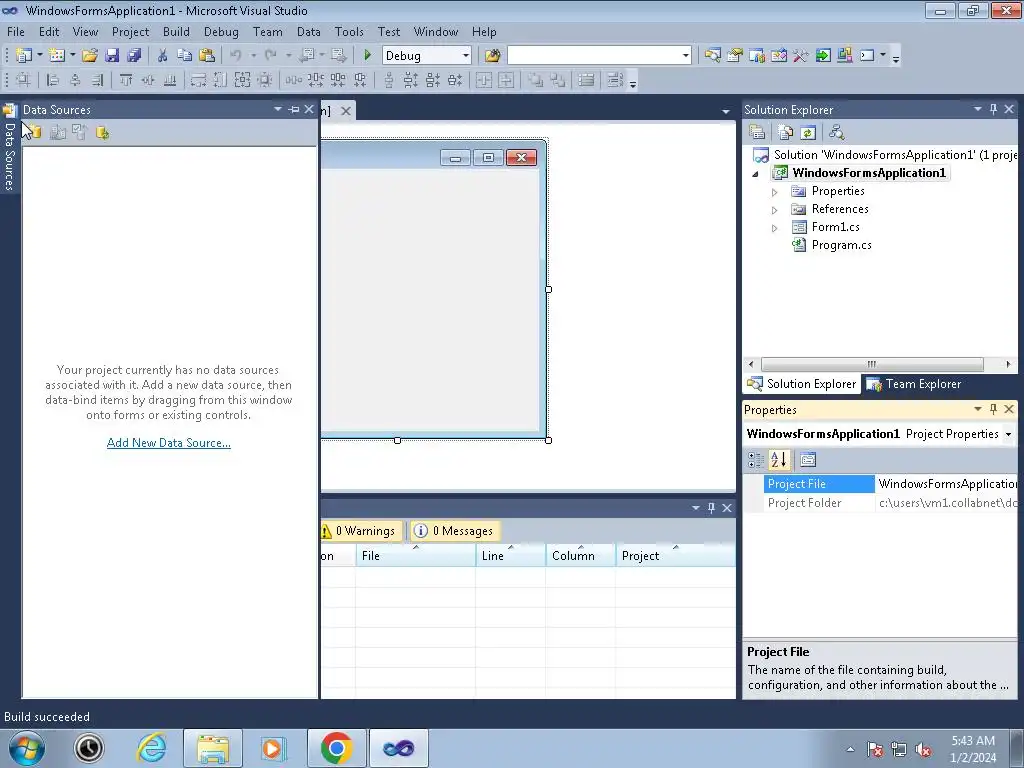Select Form1.cs in Solution Explorer
This screenshot has width=1024, height=768.
click(835, 227)
